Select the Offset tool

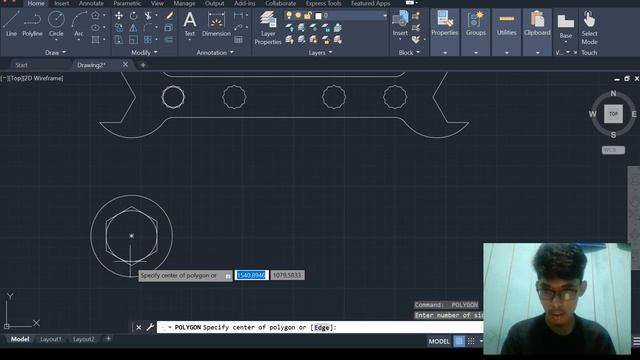pos(169,40)
